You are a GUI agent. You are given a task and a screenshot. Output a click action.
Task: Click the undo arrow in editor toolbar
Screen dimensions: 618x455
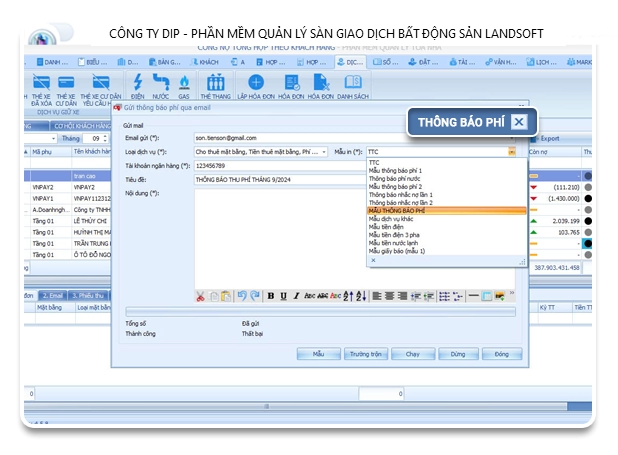coord(241,296)
